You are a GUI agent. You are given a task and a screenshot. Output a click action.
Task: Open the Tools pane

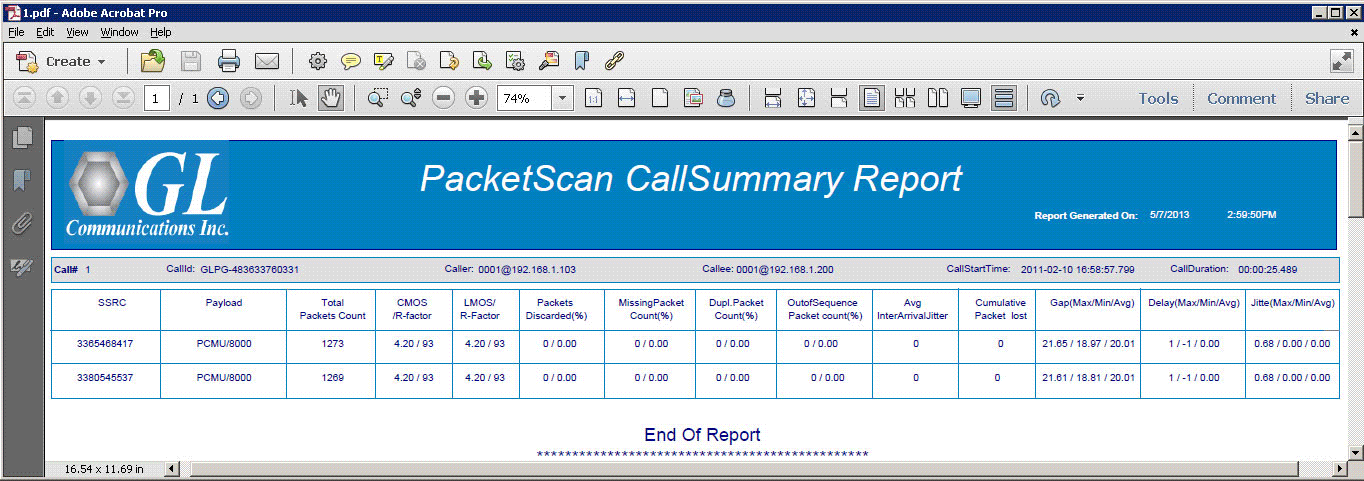click(1158, 98)
